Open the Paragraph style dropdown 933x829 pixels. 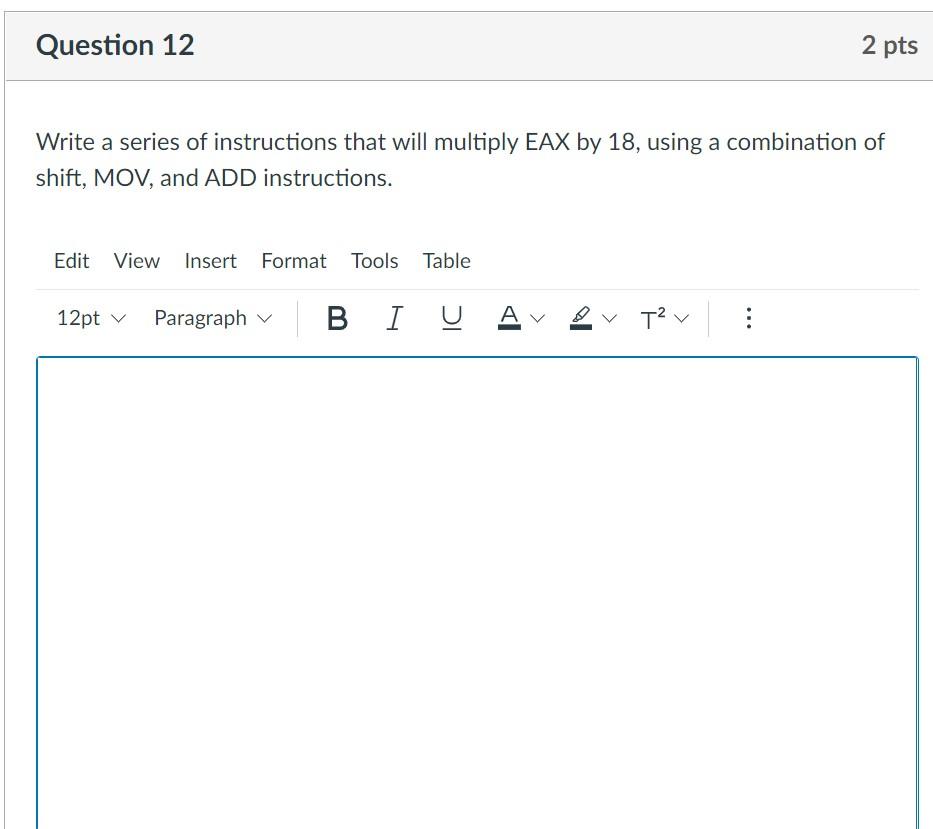coord(211,318)
